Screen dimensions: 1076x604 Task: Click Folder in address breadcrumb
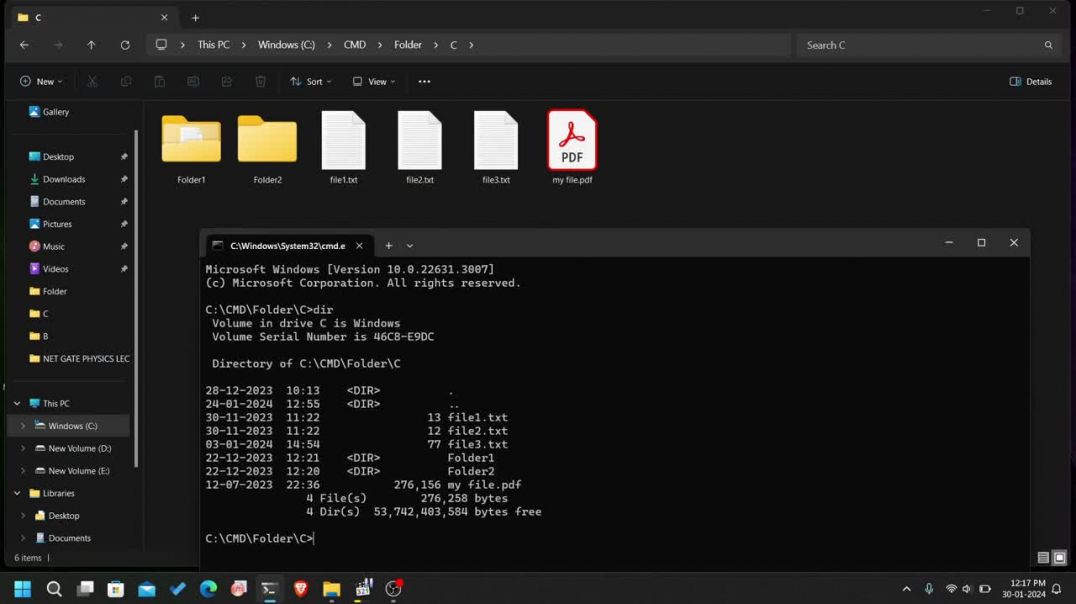pyautogui.click(x=408, y=45)
